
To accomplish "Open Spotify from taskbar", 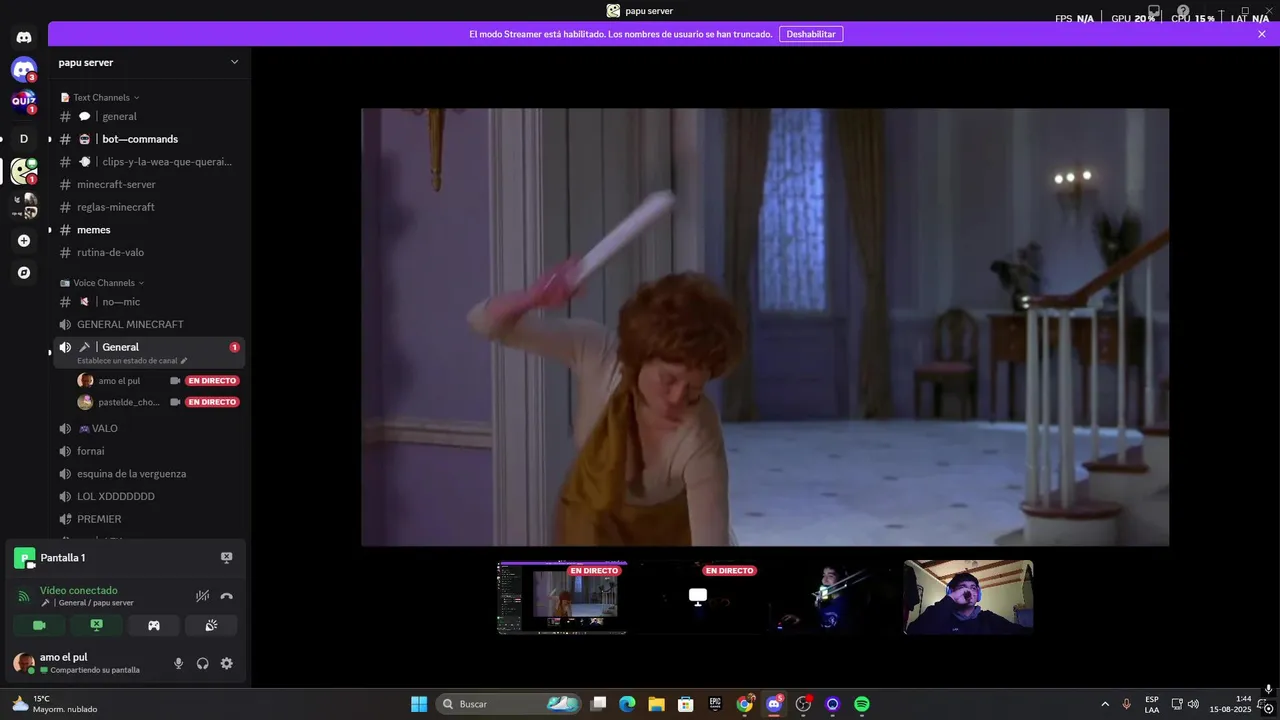I will click(862, 704).
